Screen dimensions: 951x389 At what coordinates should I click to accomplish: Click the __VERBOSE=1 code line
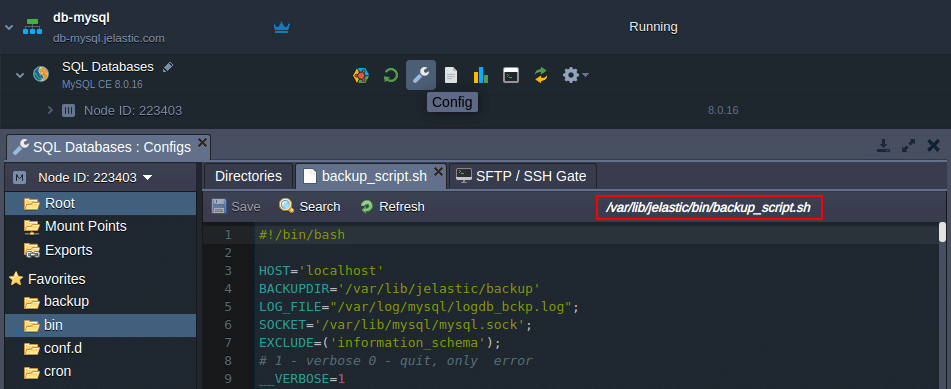click(x=301, y=379)
